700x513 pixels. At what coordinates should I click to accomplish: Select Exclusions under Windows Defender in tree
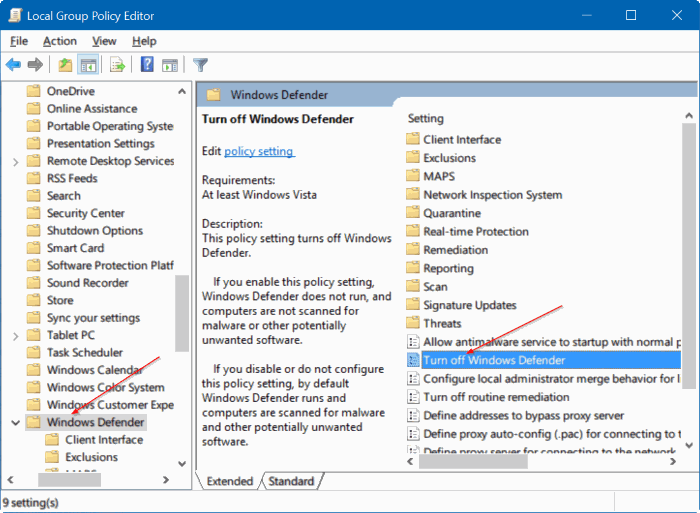tap(92, 457)
